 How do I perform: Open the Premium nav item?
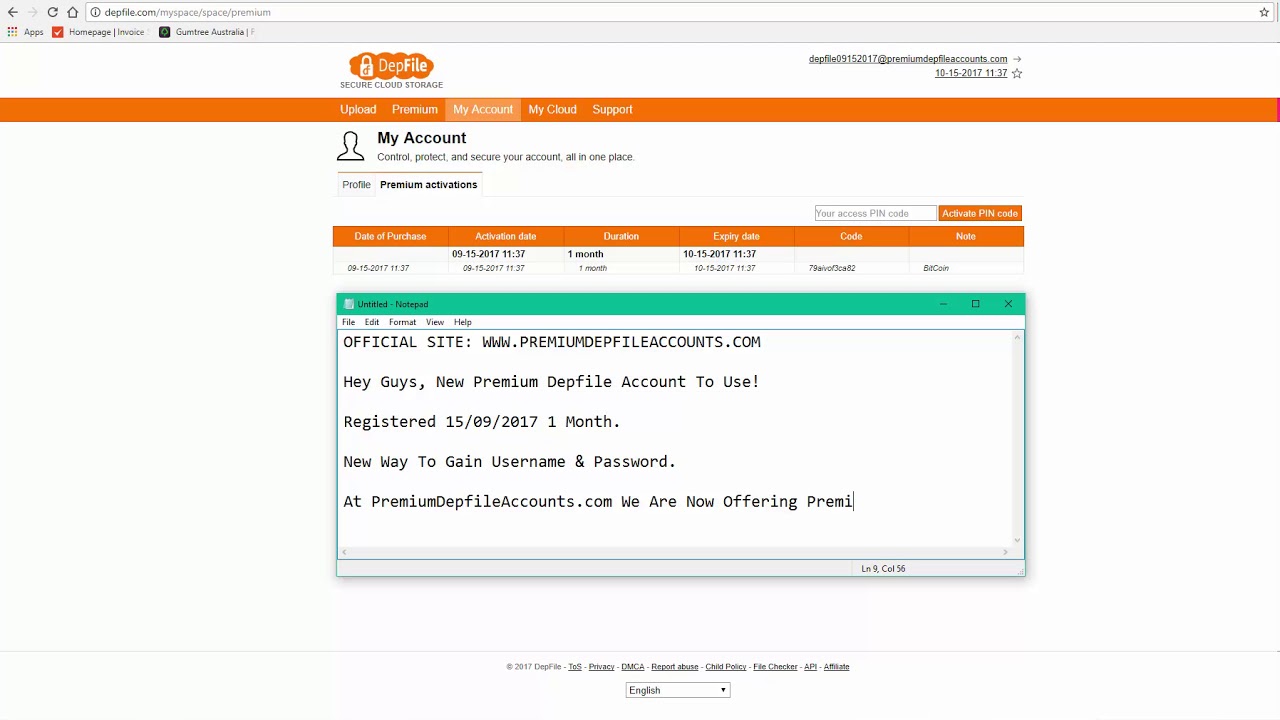click(415, 109)
